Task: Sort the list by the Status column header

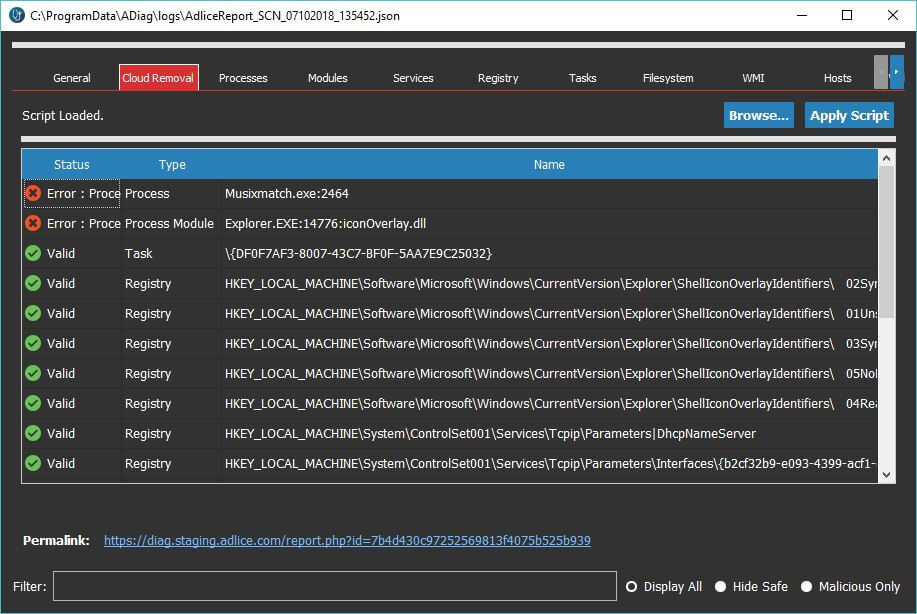Action: 71,165
